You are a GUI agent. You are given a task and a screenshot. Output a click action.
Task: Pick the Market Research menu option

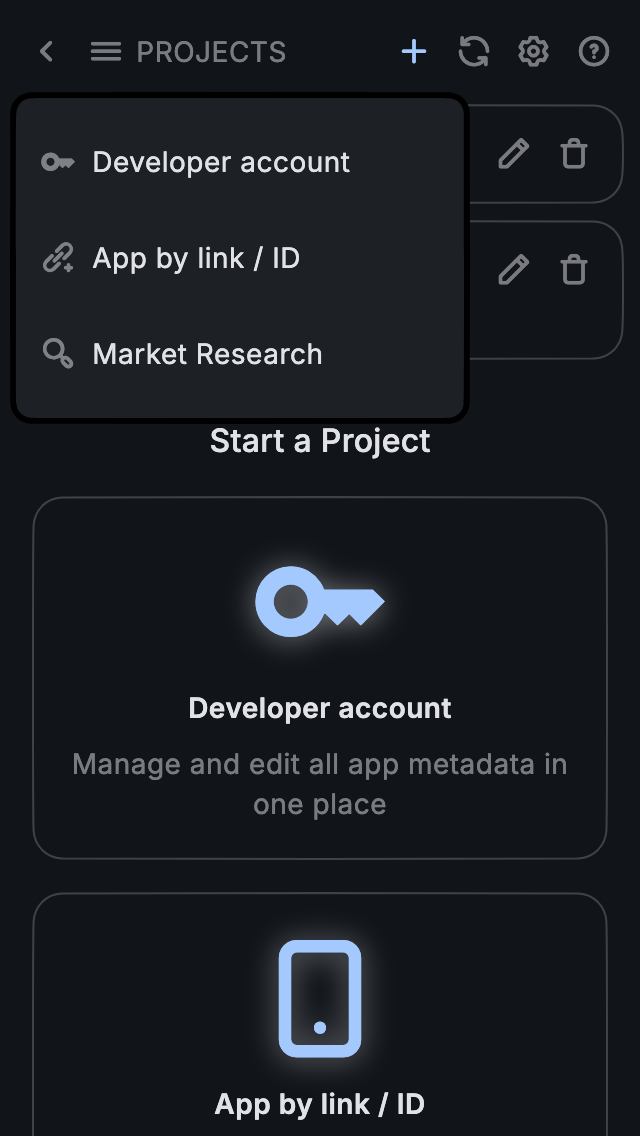(207, 354)
